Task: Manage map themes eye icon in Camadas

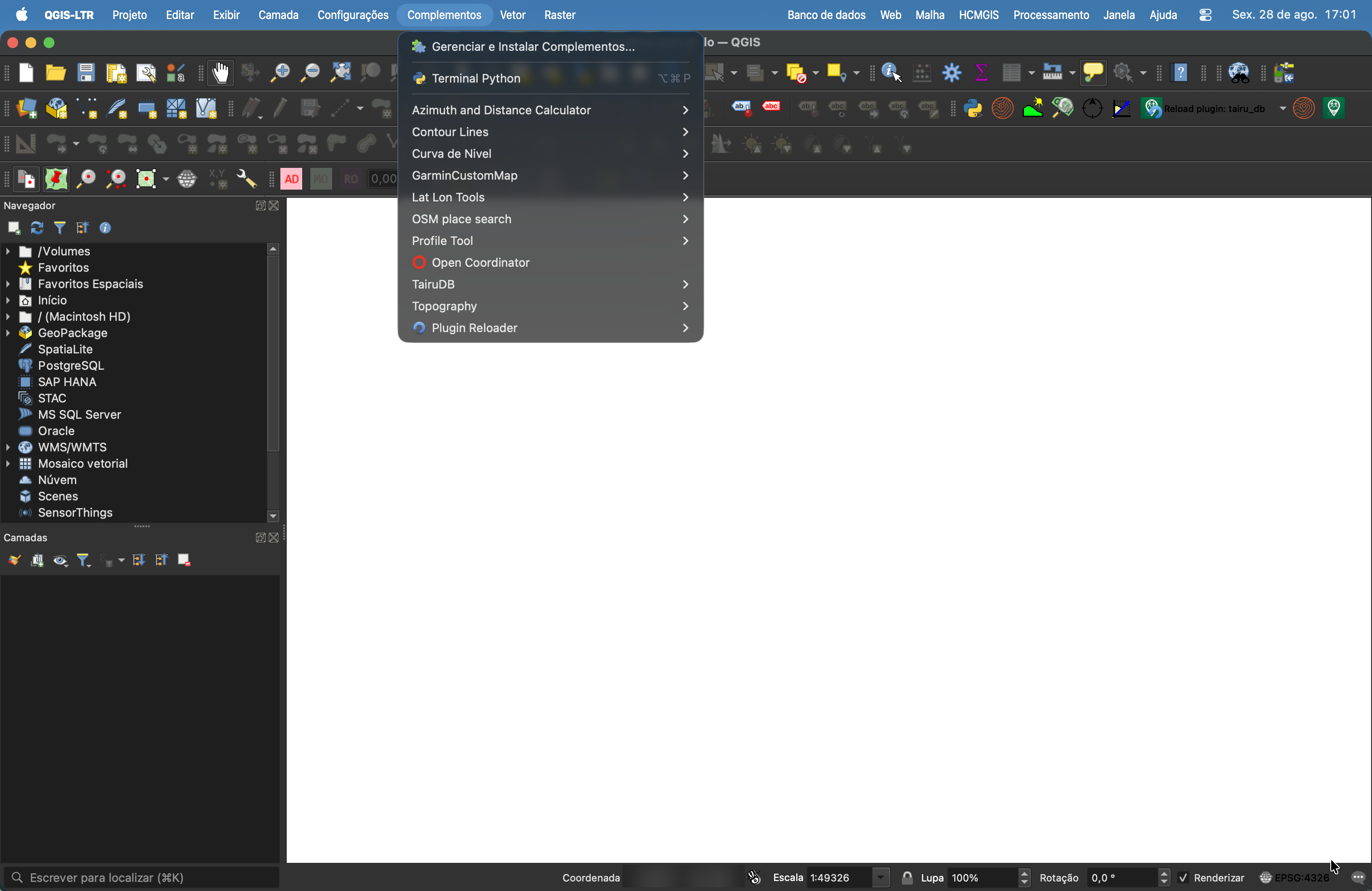Action: pyautogui.click(x=60, y=560)
